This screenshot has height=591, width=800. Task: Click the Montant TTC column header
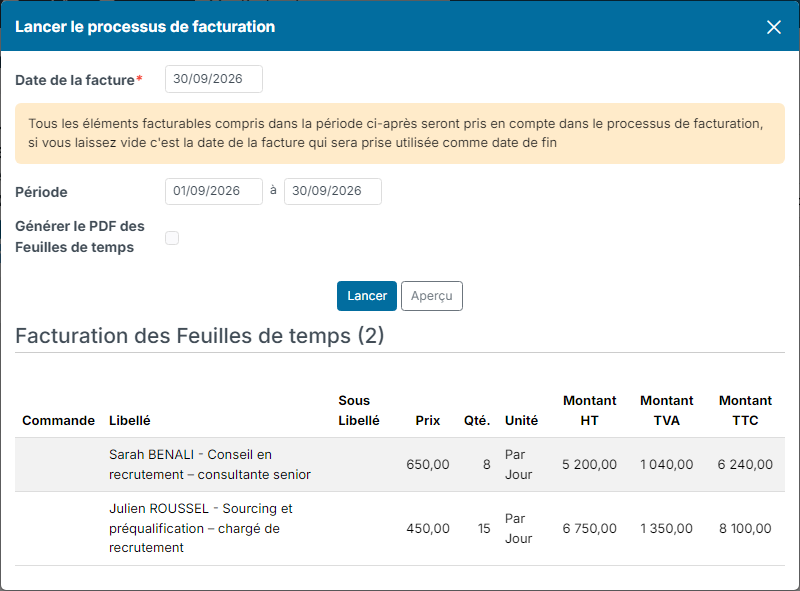click(745, 410)
